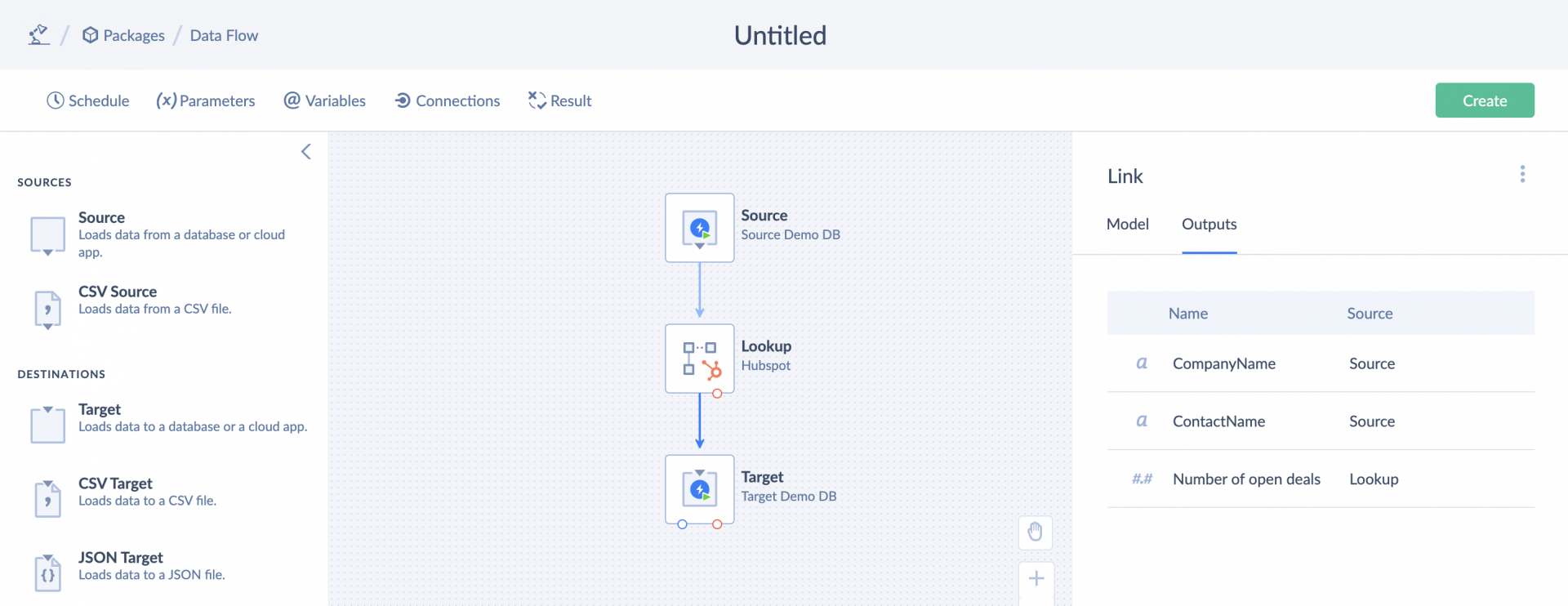The image size is (1568, 606).
Task: Switch to the Model tab
Action: (1127, 224)
